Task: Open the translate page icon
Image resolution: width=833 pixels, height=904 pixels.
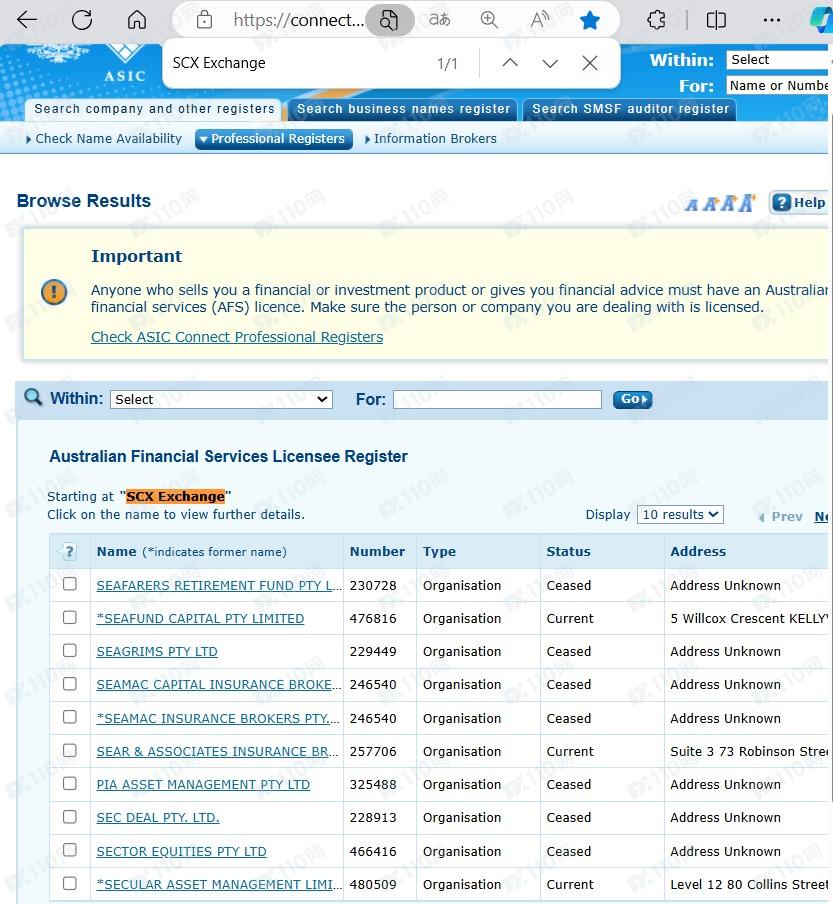Action: click(x=439, y=20)
